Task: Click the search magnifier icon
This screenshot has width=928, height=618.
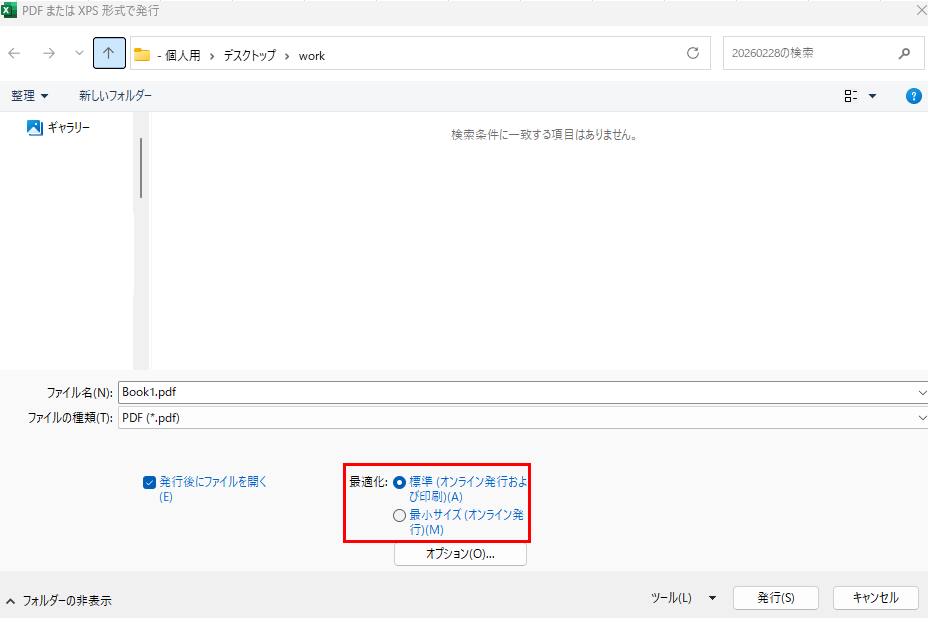Action: (904, 54)
